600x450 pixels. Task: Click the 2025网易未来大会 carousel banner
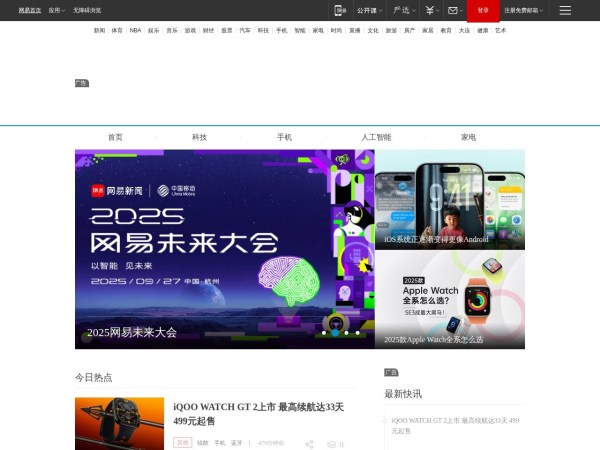coord(225,249)
